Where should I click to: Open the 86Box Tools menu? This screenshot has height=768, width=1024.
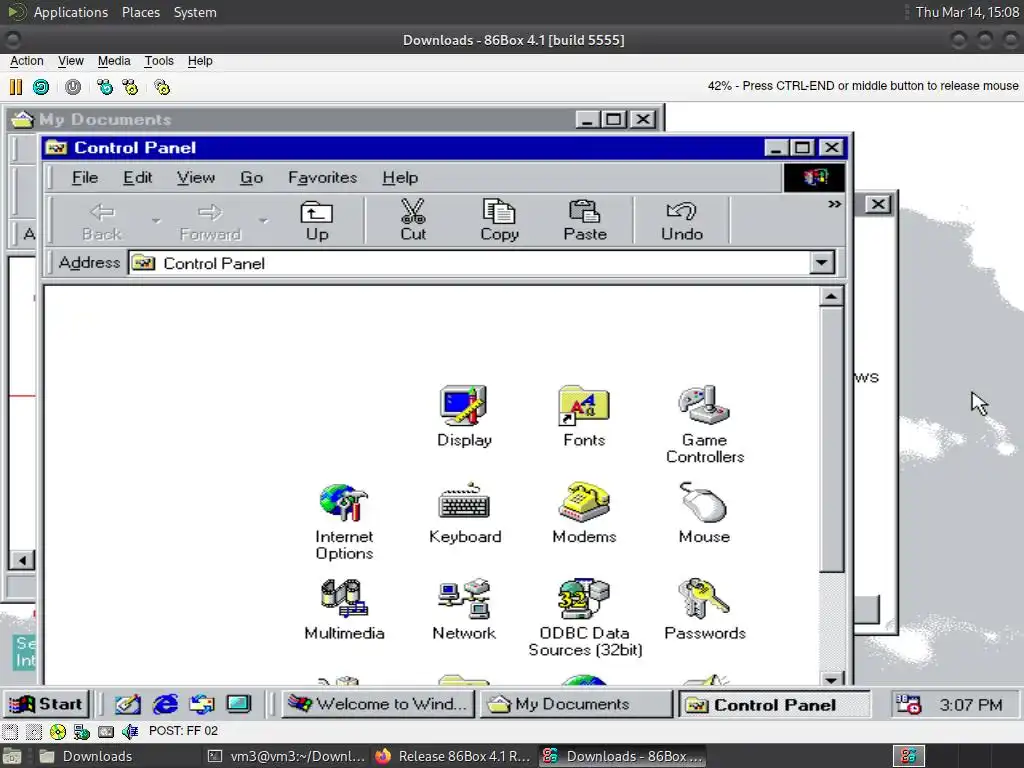[x=159, y=61]
